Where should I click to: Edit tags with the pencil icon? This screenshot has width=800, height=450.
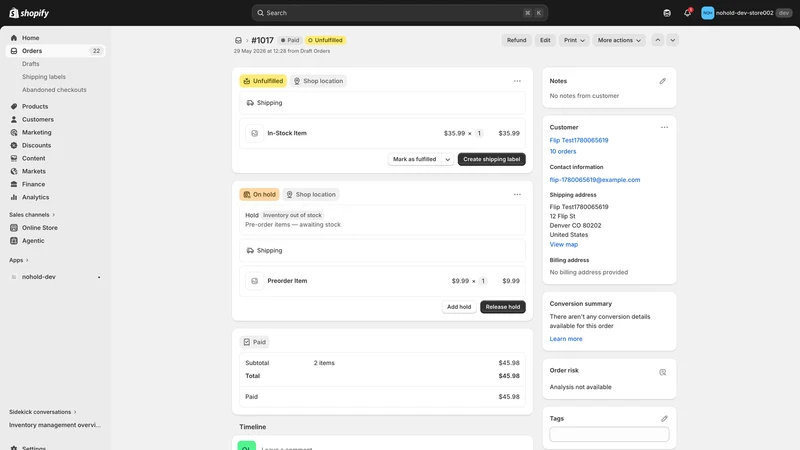(664, 418)
